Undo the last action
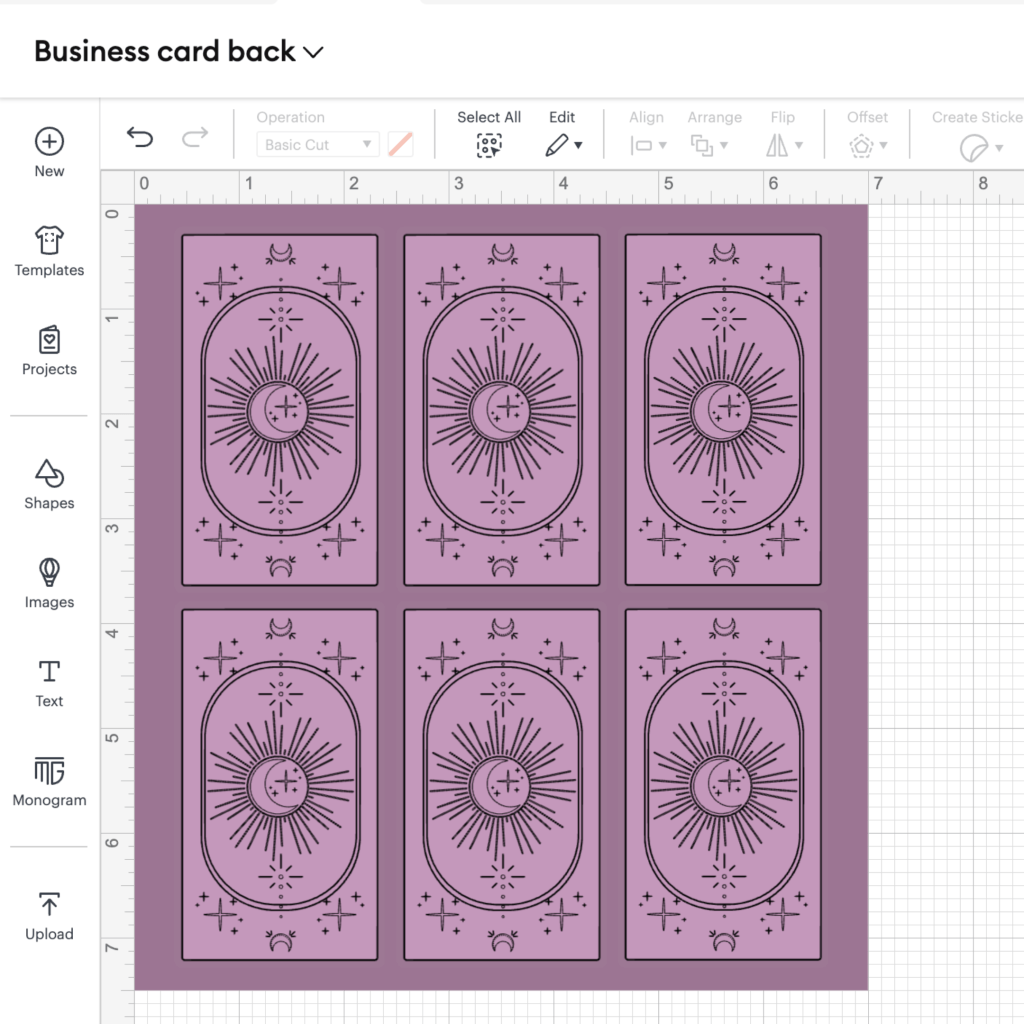 [140, 137]
